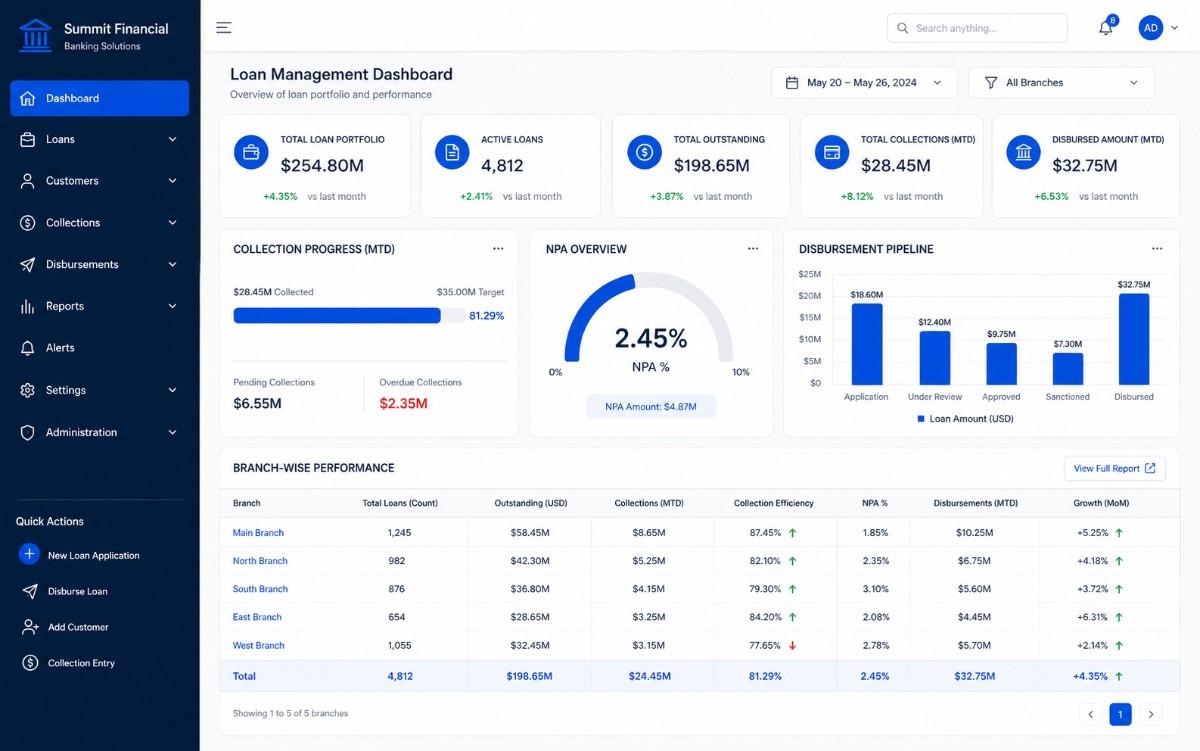1200x751 pixels.
Task: Open the East Branch link
Action: coord(257,617)
